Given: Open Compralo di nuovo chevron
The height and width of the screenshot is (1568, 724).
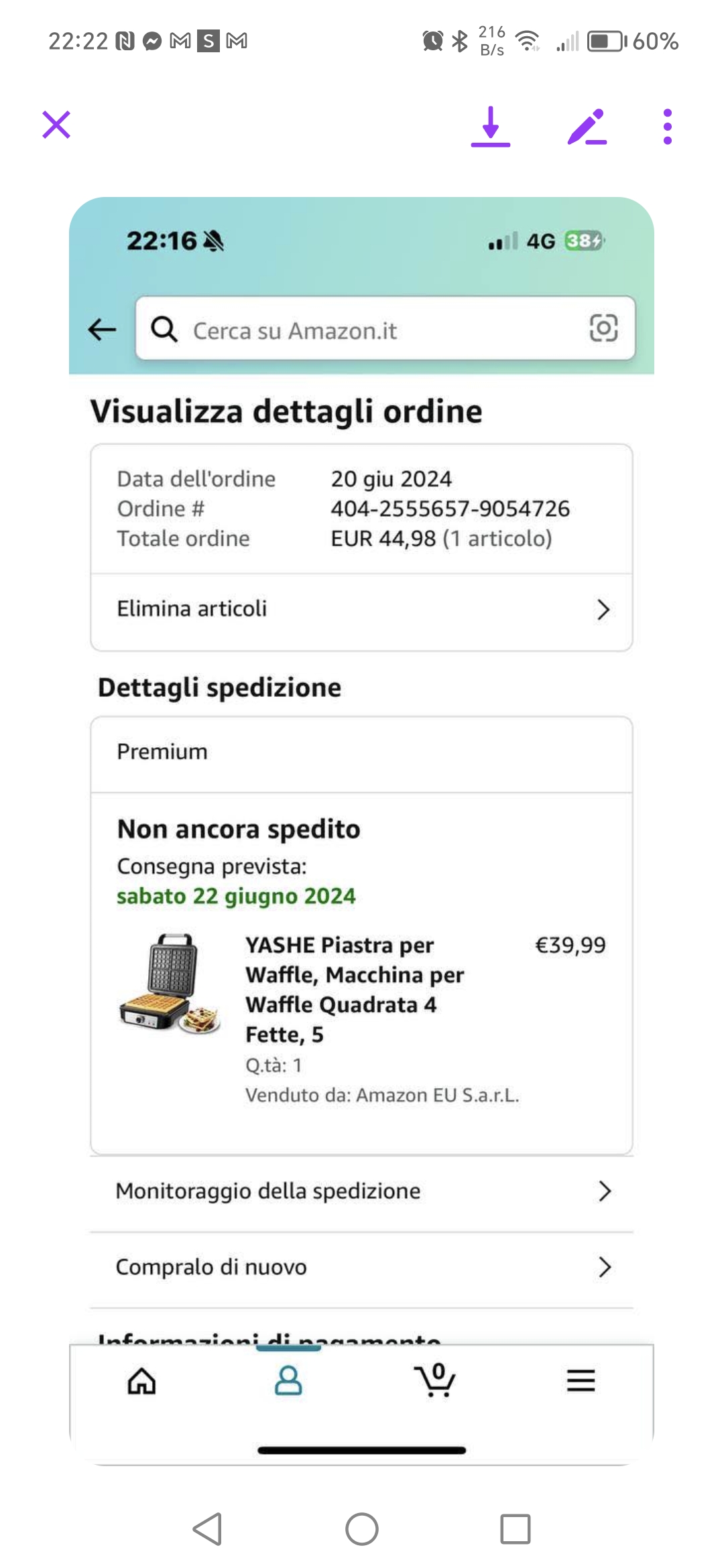Looking at the screenshot, I should (x=605, y=1267).
